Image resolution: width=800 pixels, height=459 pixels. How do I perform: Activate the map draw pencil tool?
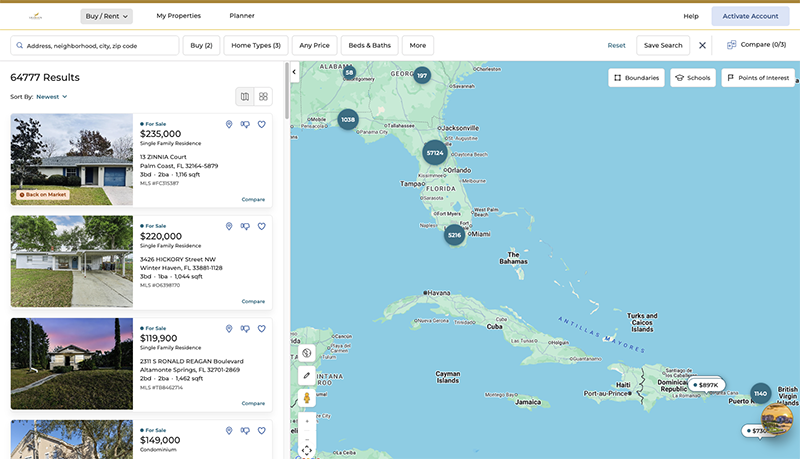click(307, 375)
